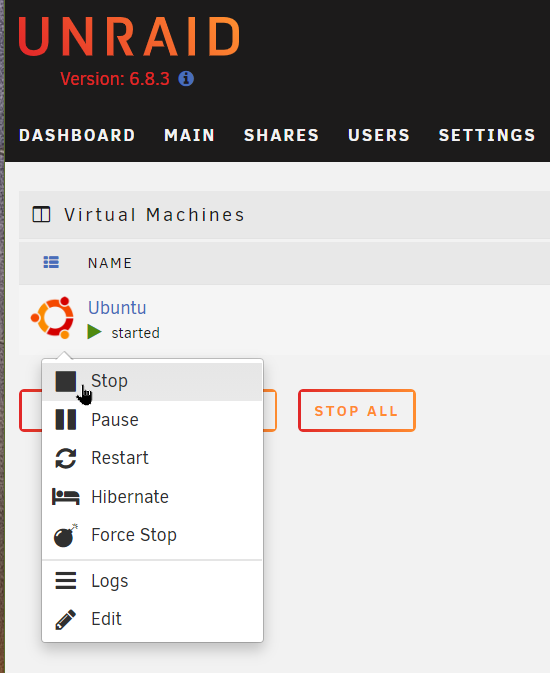550x673 pixels.
Task: Click the Edit pencil icon
Action: click(66, 619)
